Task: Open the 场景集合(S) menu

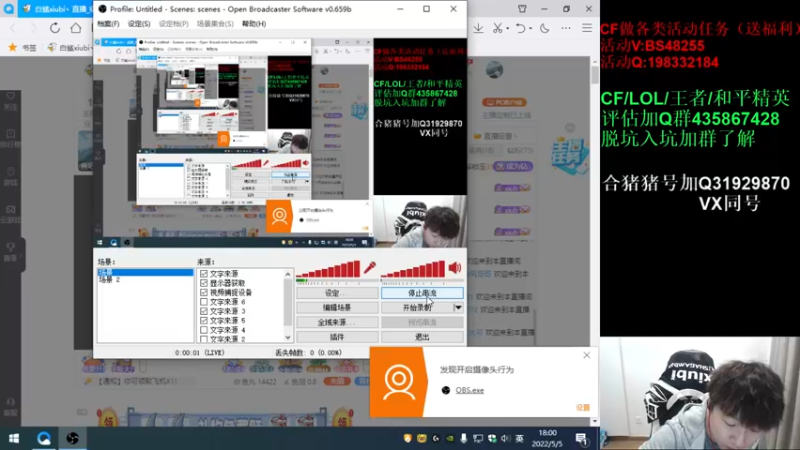Action: [x=215, y=24]
